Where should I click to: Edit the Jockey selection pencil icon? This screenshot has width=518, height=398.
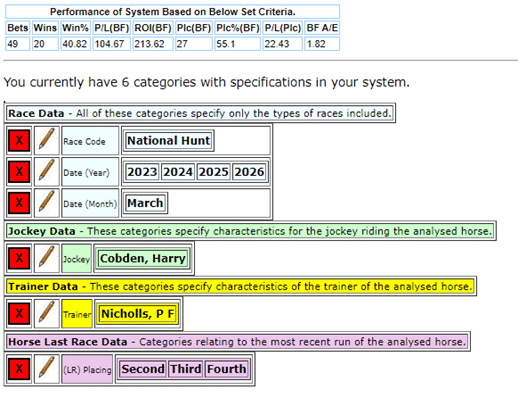[x=47, y=258]
